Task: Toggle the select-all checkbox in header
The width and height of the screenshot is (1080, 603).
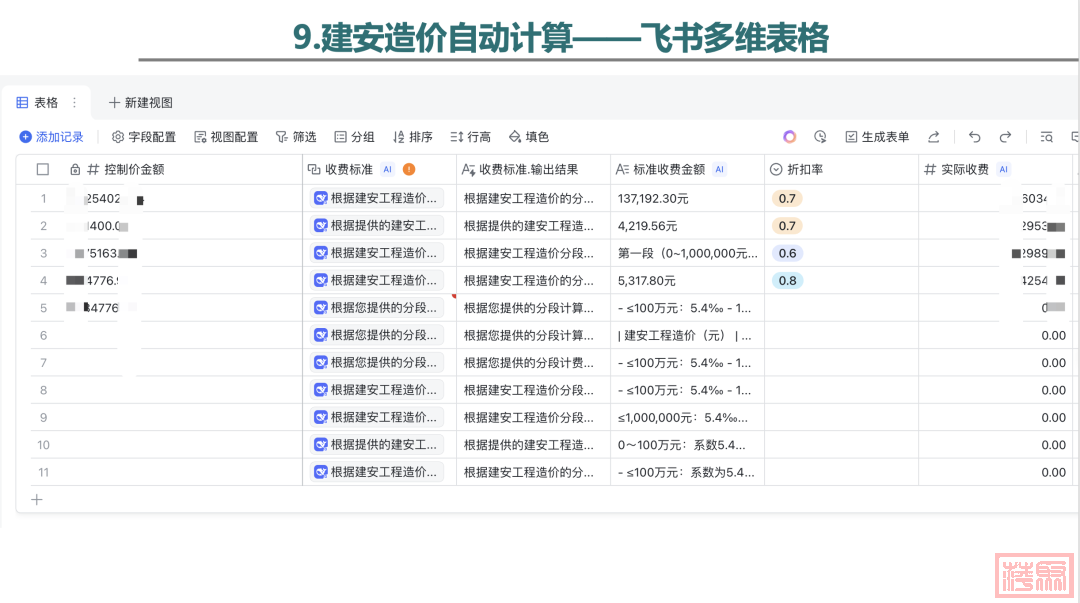Action: pos(43,170)
